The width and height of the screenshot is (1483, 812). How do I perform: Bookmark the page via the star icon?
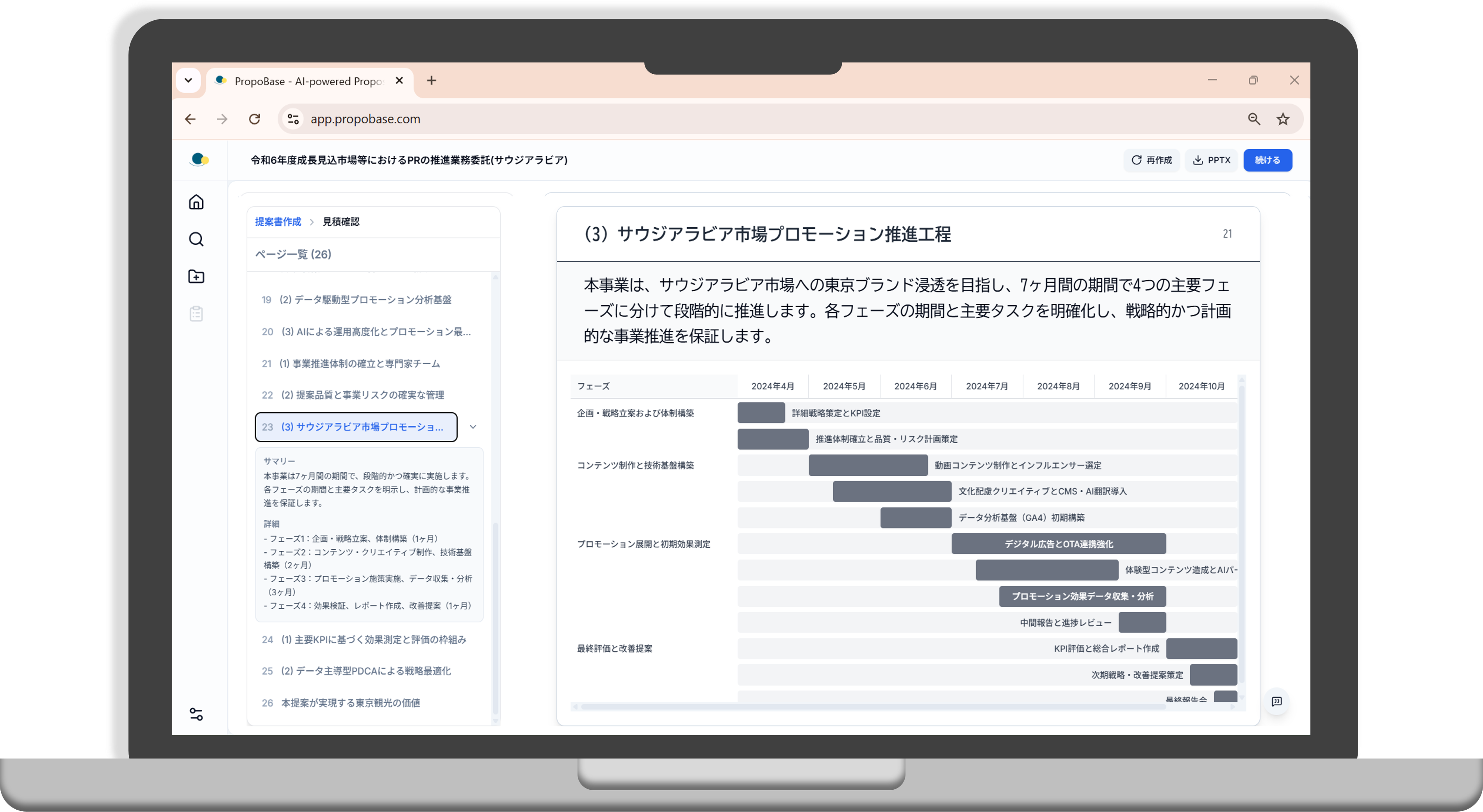1283,119
